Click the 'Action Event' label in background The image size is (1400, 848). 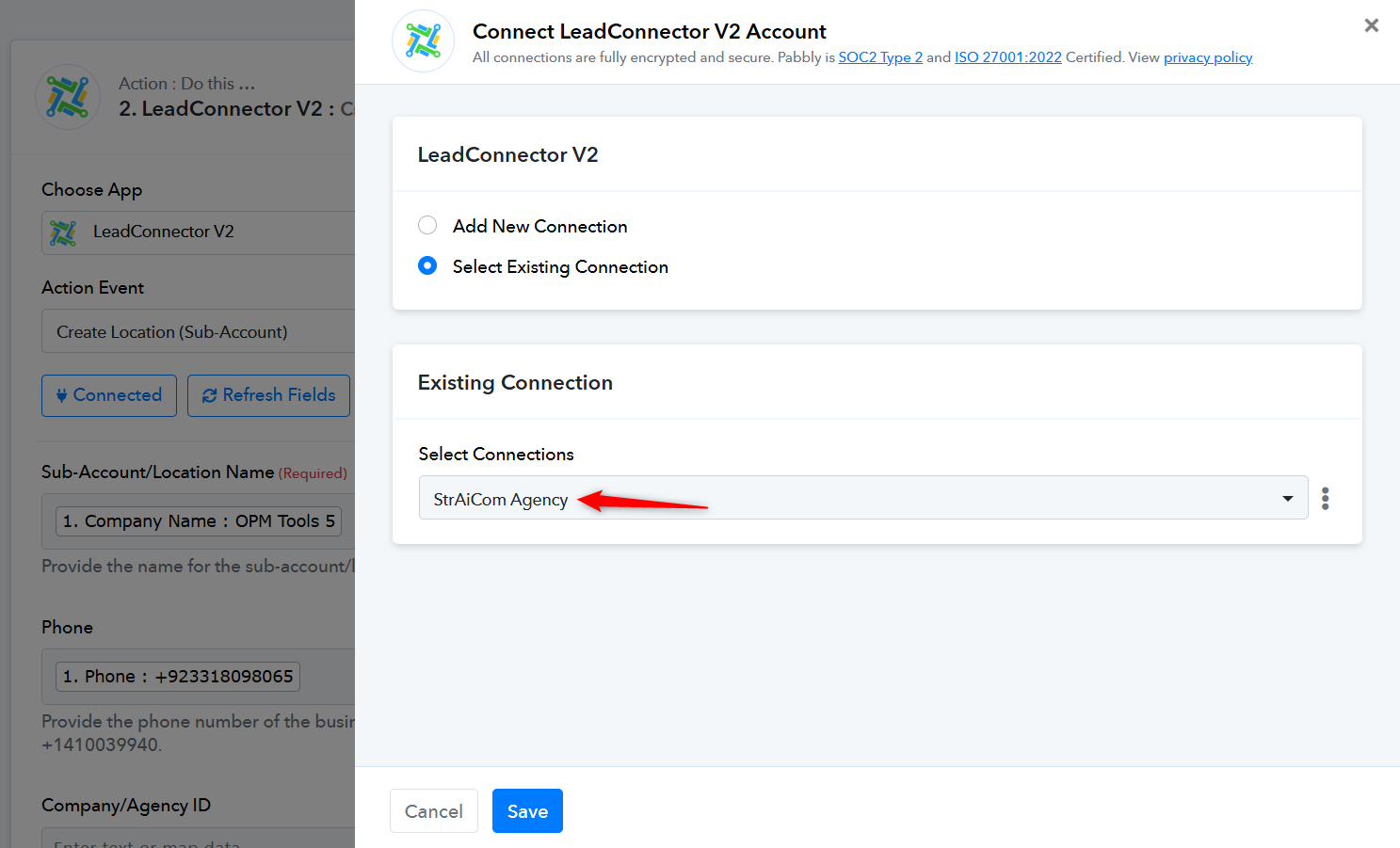tap(92, 288)
